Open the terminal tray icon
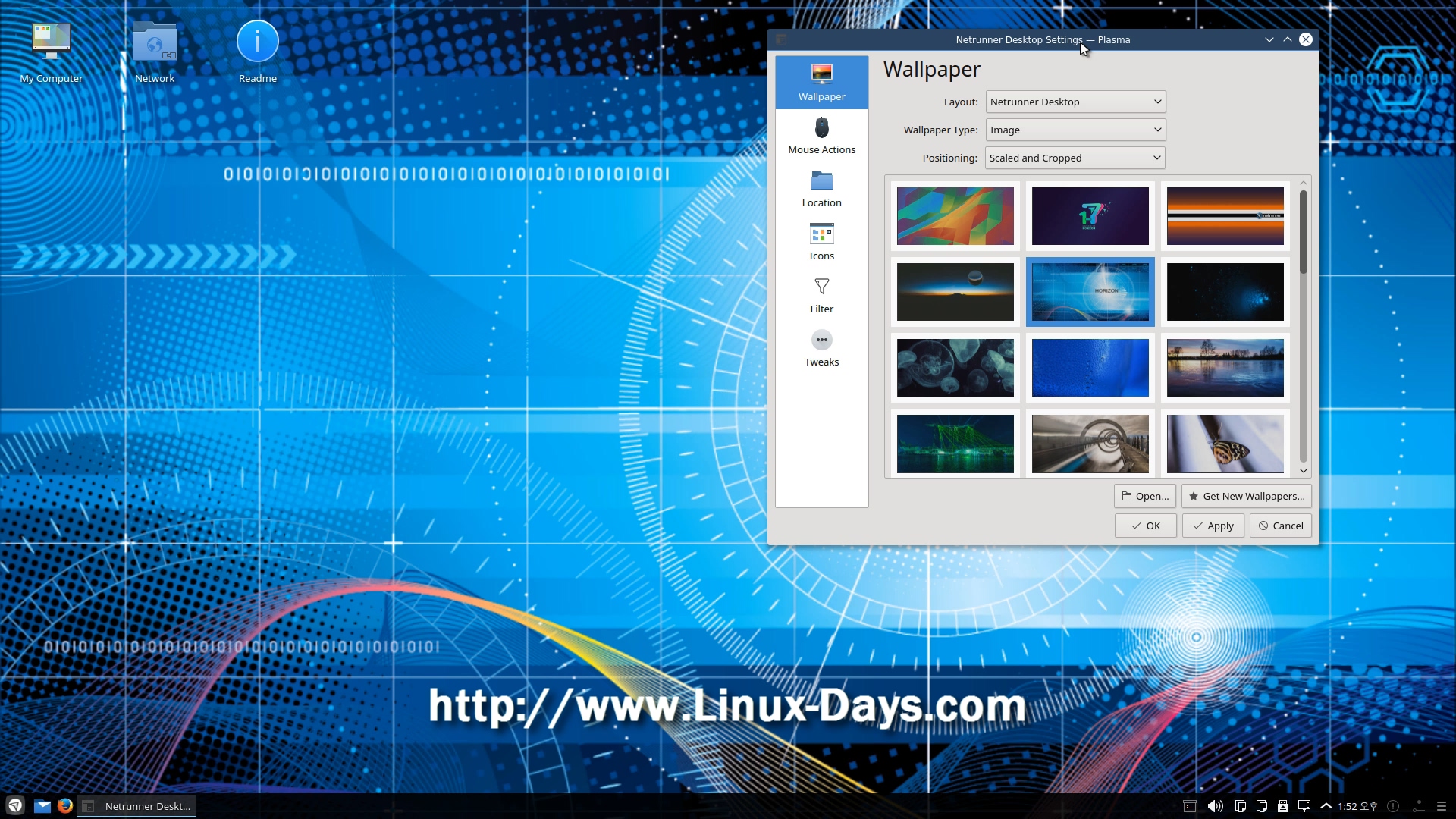 1190,806
